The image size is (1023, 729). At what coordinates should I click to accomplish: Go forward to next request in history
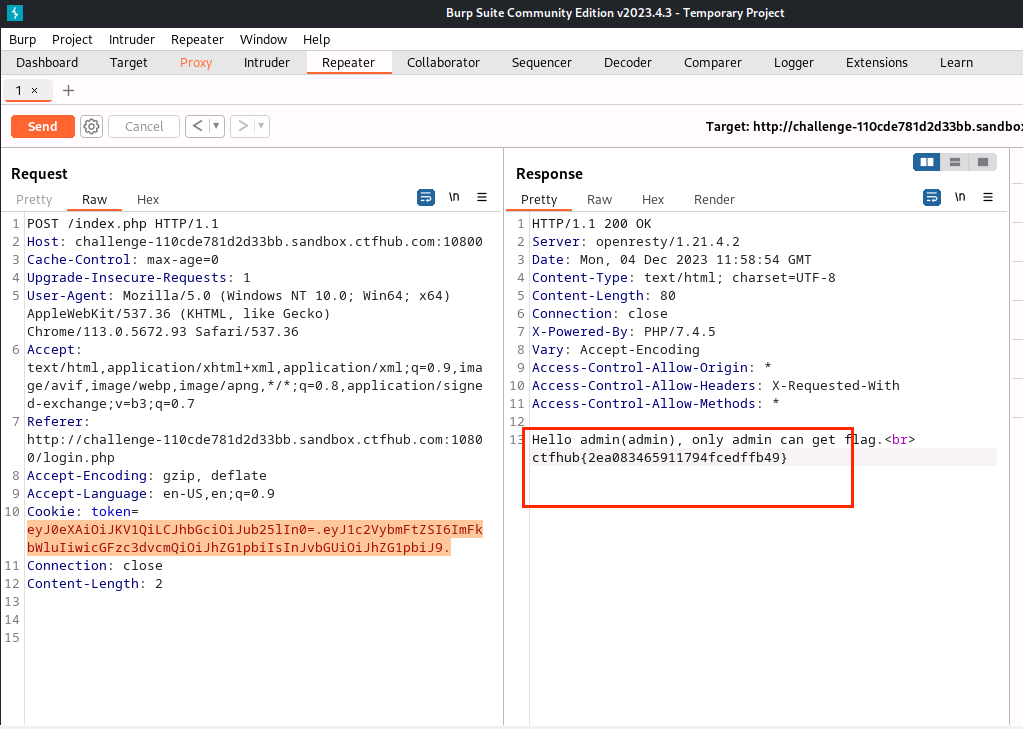[x=243, y=126]
